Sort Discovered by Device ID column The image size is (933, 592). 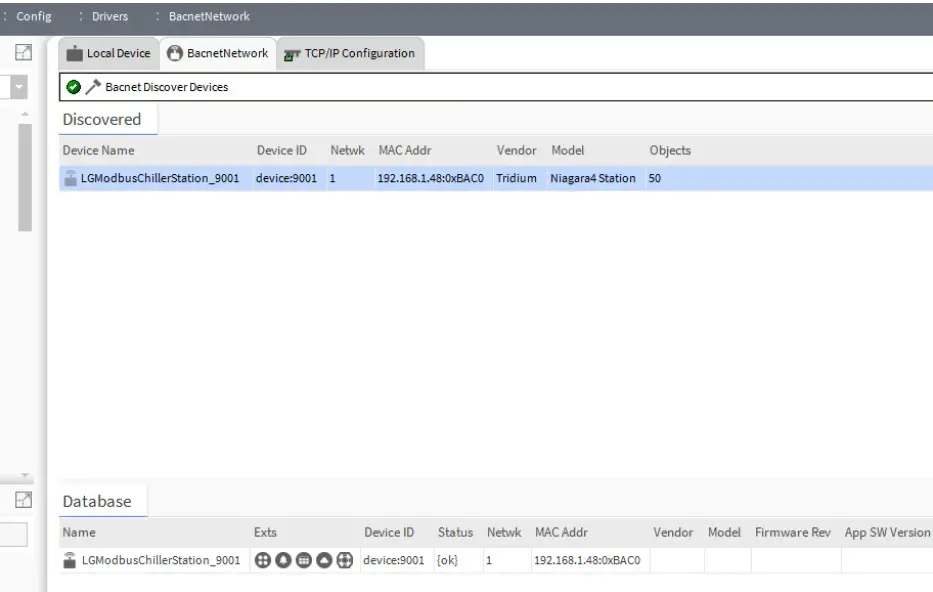pos(282,151)
